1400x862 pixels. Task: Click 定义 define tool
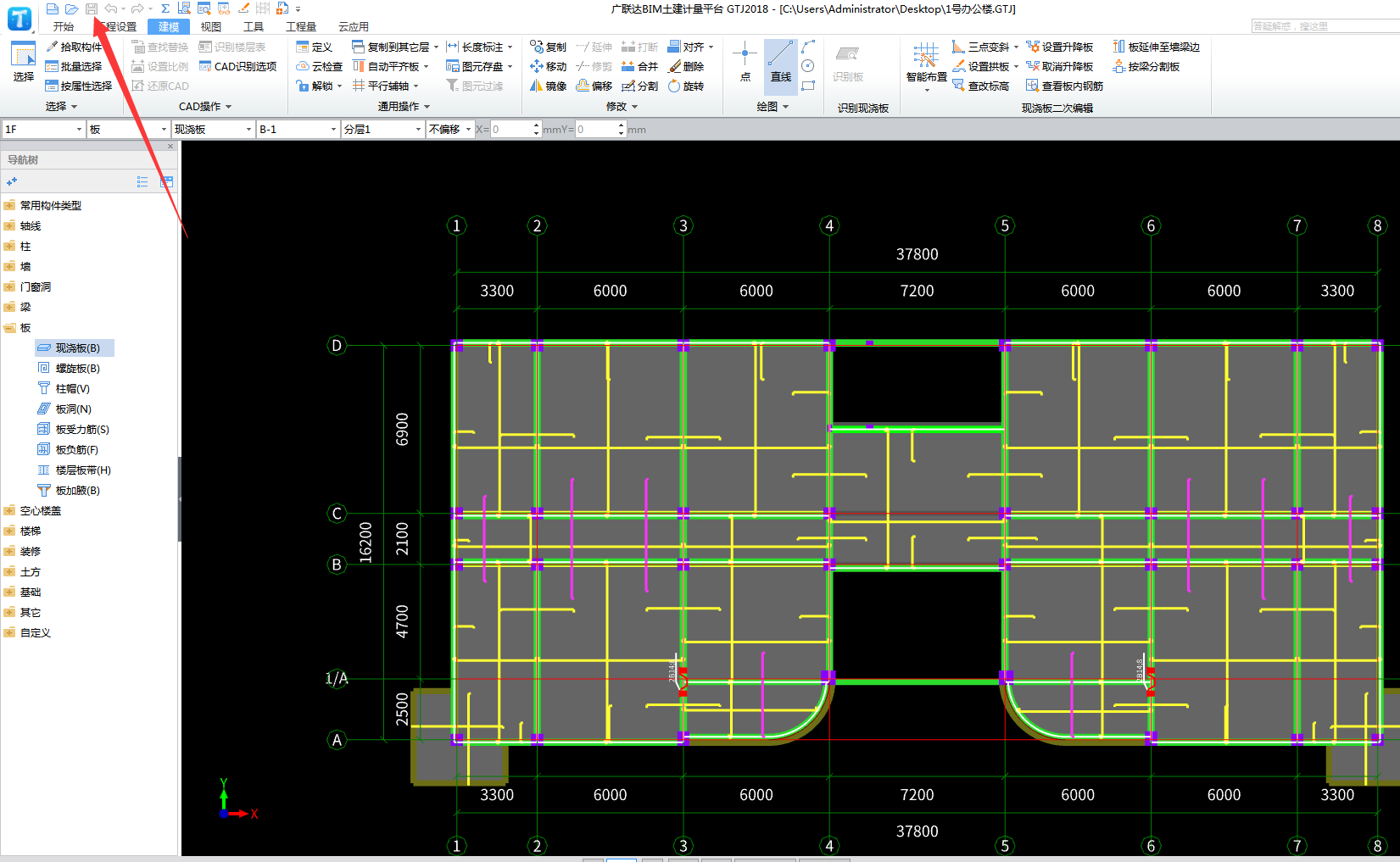tap(315, 47)
